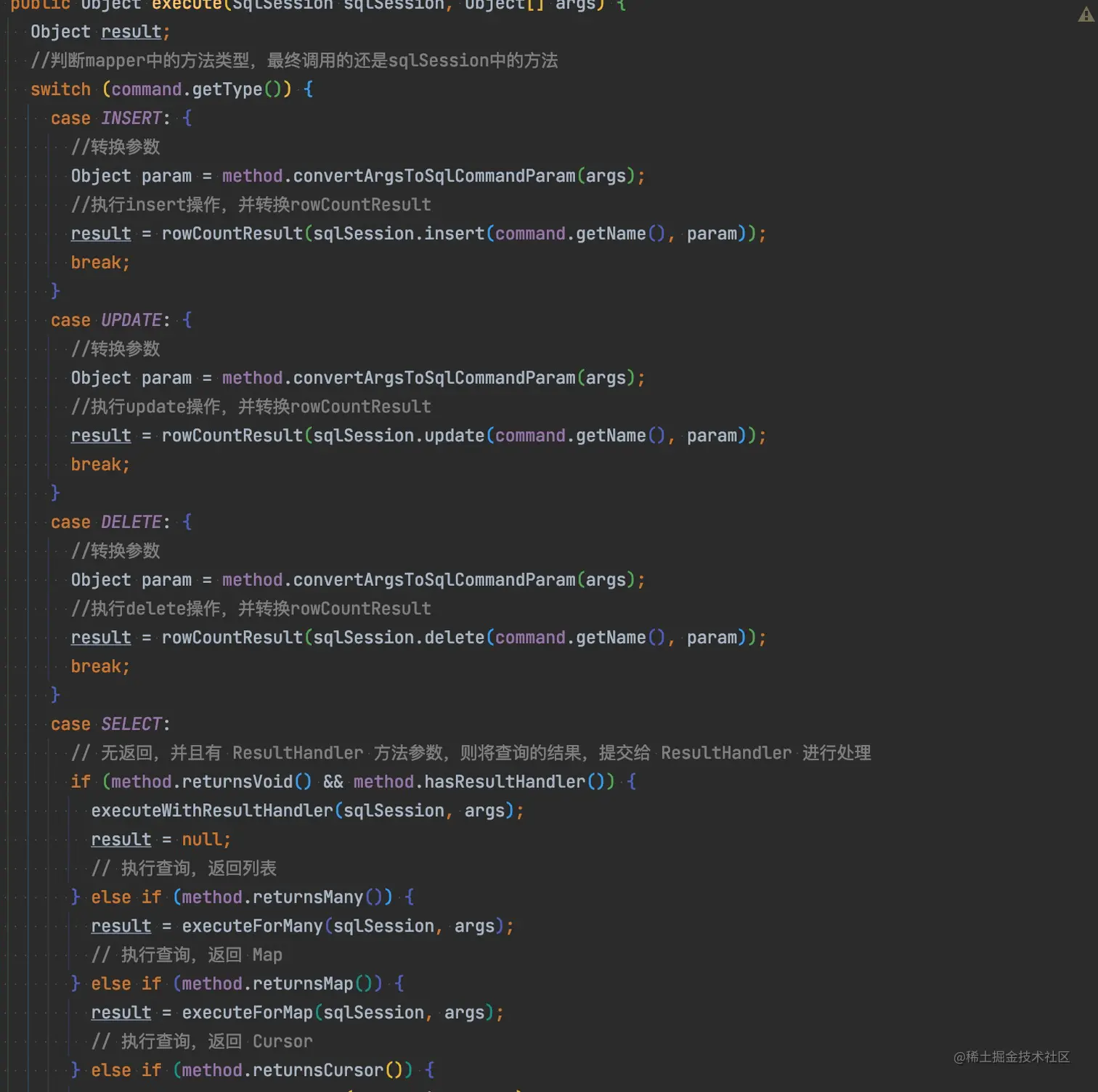Click 'break;' inside the DELETE case
Image resolution: width=1098 pixels, height=1092 pixels.
(x=100, y=666)
